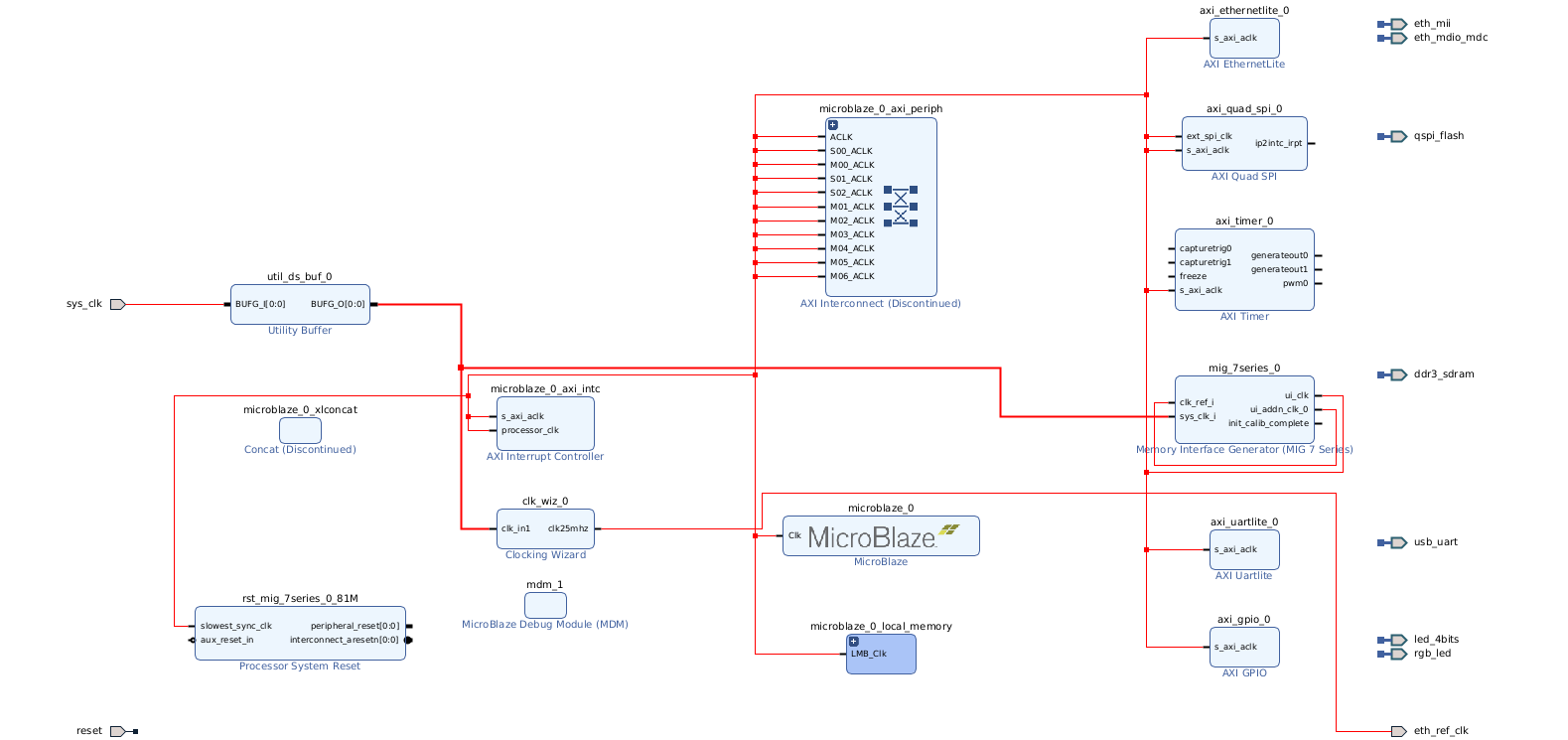Screen dimensions: 1568x740
Task: Click the Concat (Discontinued) label
Action: coord(300,450)
